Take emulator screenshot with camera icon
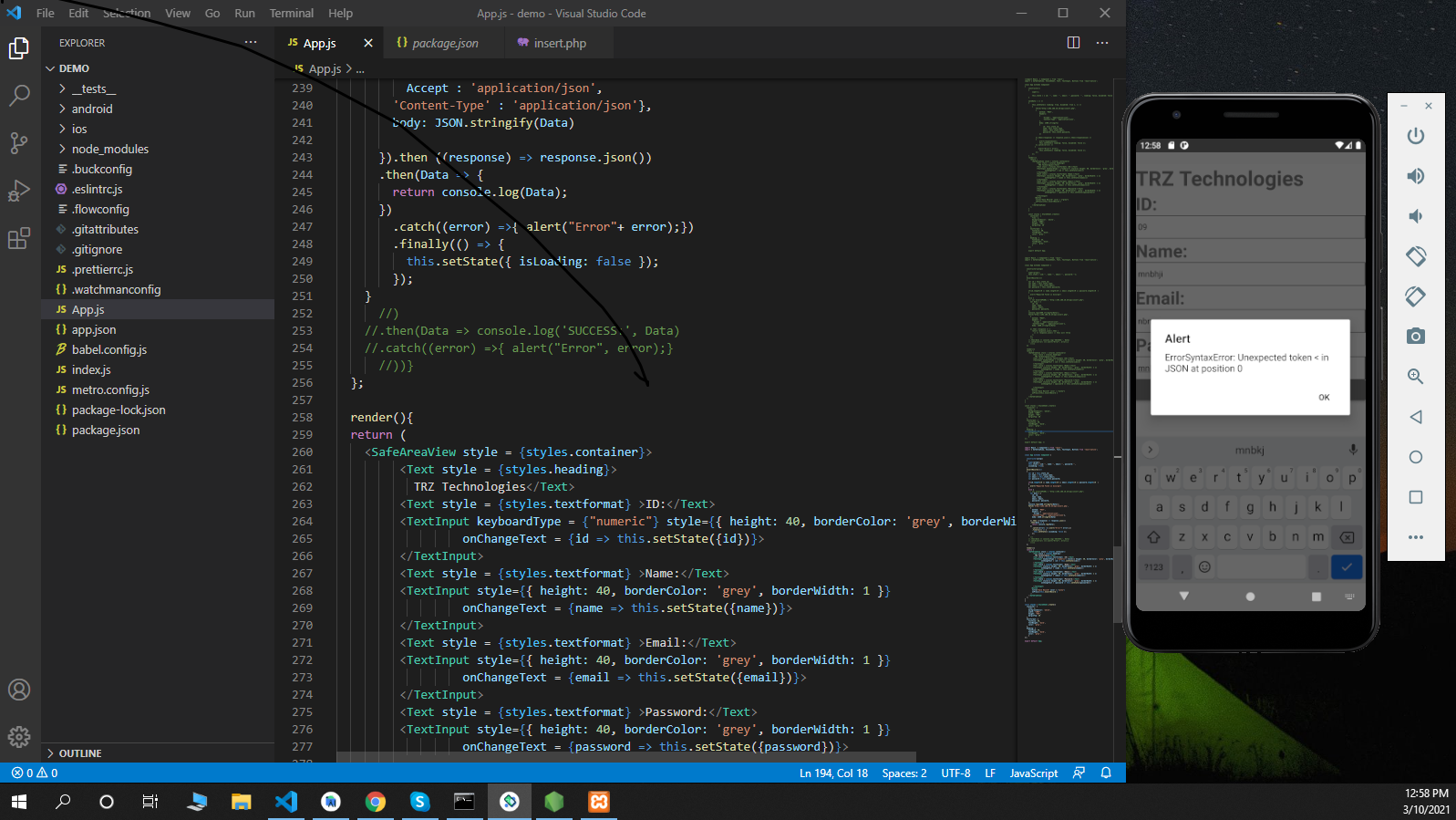The height and width of the screenshot is (820, 1456). [1416, 337]
